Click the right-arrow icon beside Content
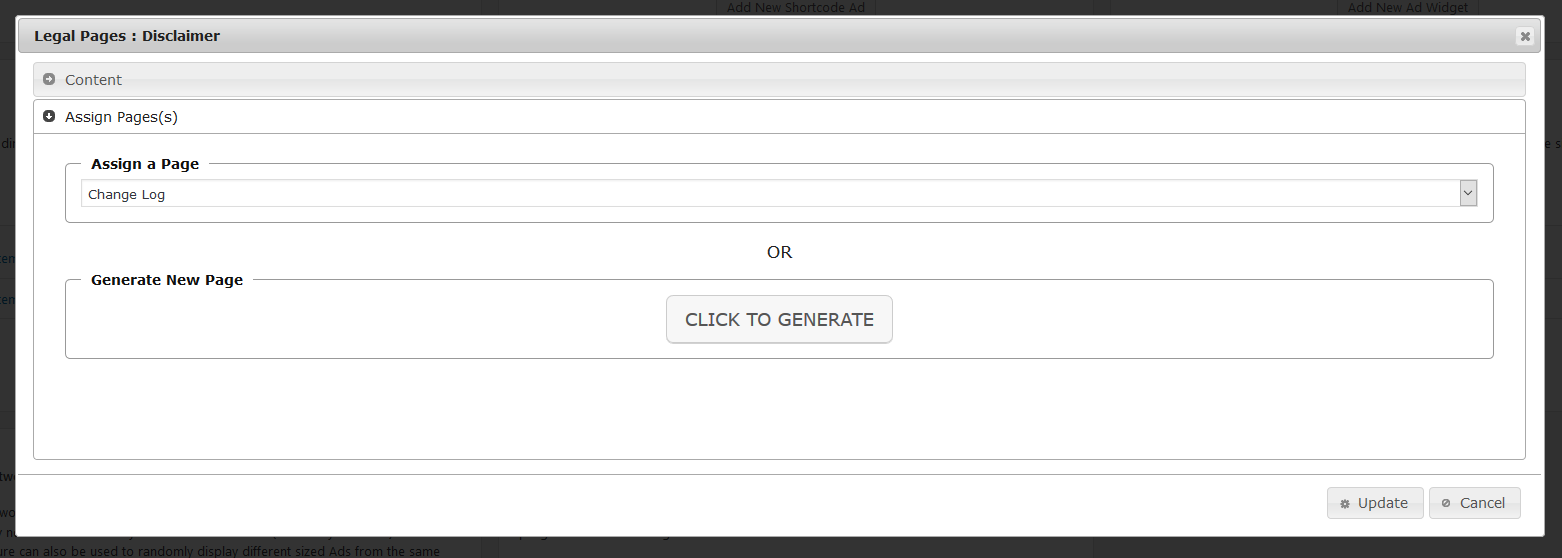The height and width of the screenshot is (558, 1562). (49, 79)
